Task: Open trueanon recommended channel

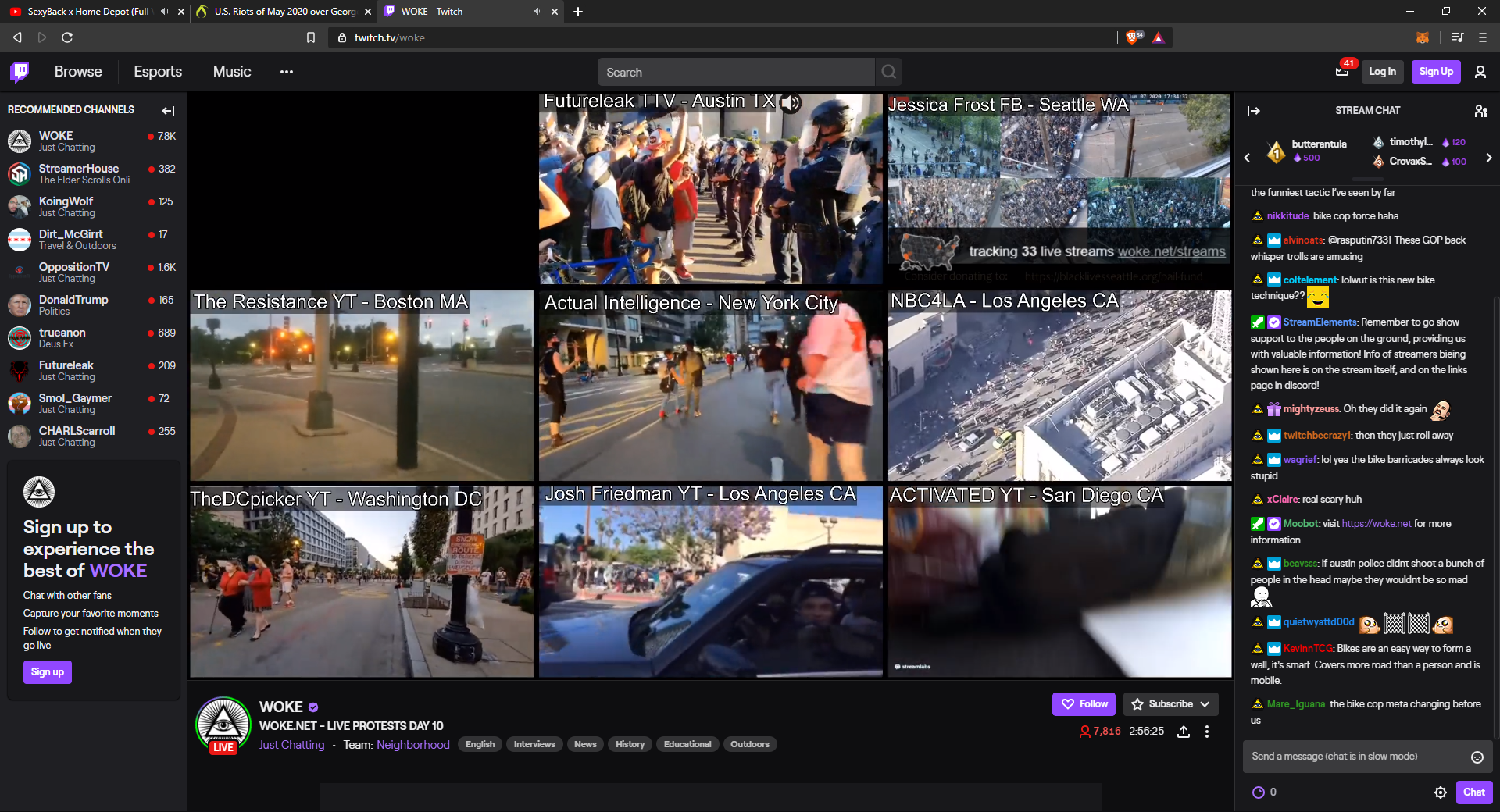Action: click(92, 338)
